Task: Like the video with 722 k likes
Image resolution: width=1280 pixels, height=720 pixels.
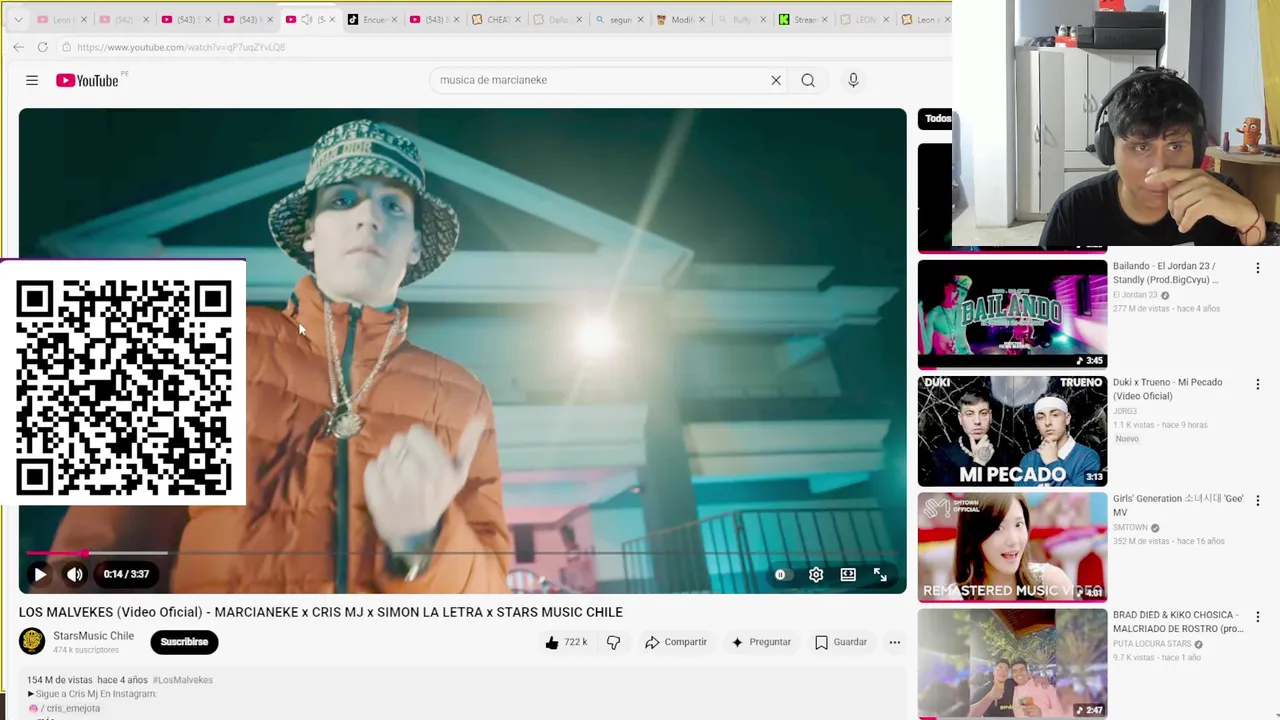Action: (x=566, y=642)
